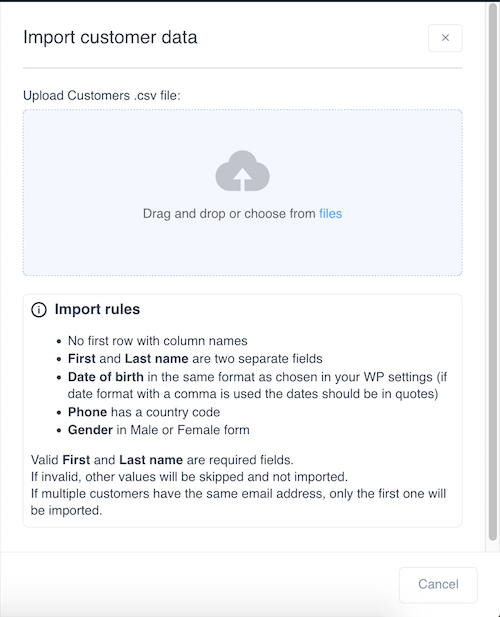Cancel the customer import
Image resolution: width=500 pixels, height=617 pixels.
438,584
